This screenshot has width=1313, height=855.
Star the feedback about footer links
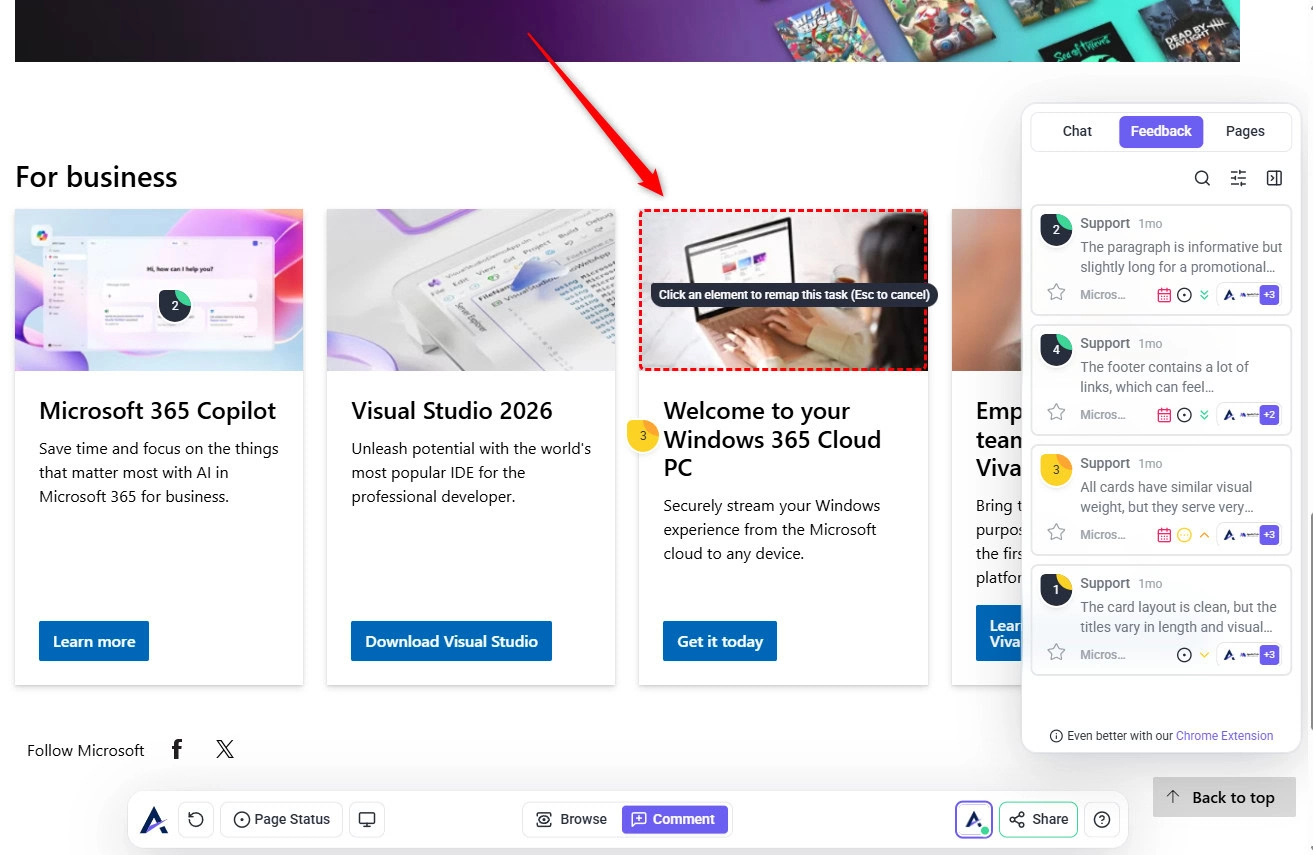click(x=1056, y=412)
